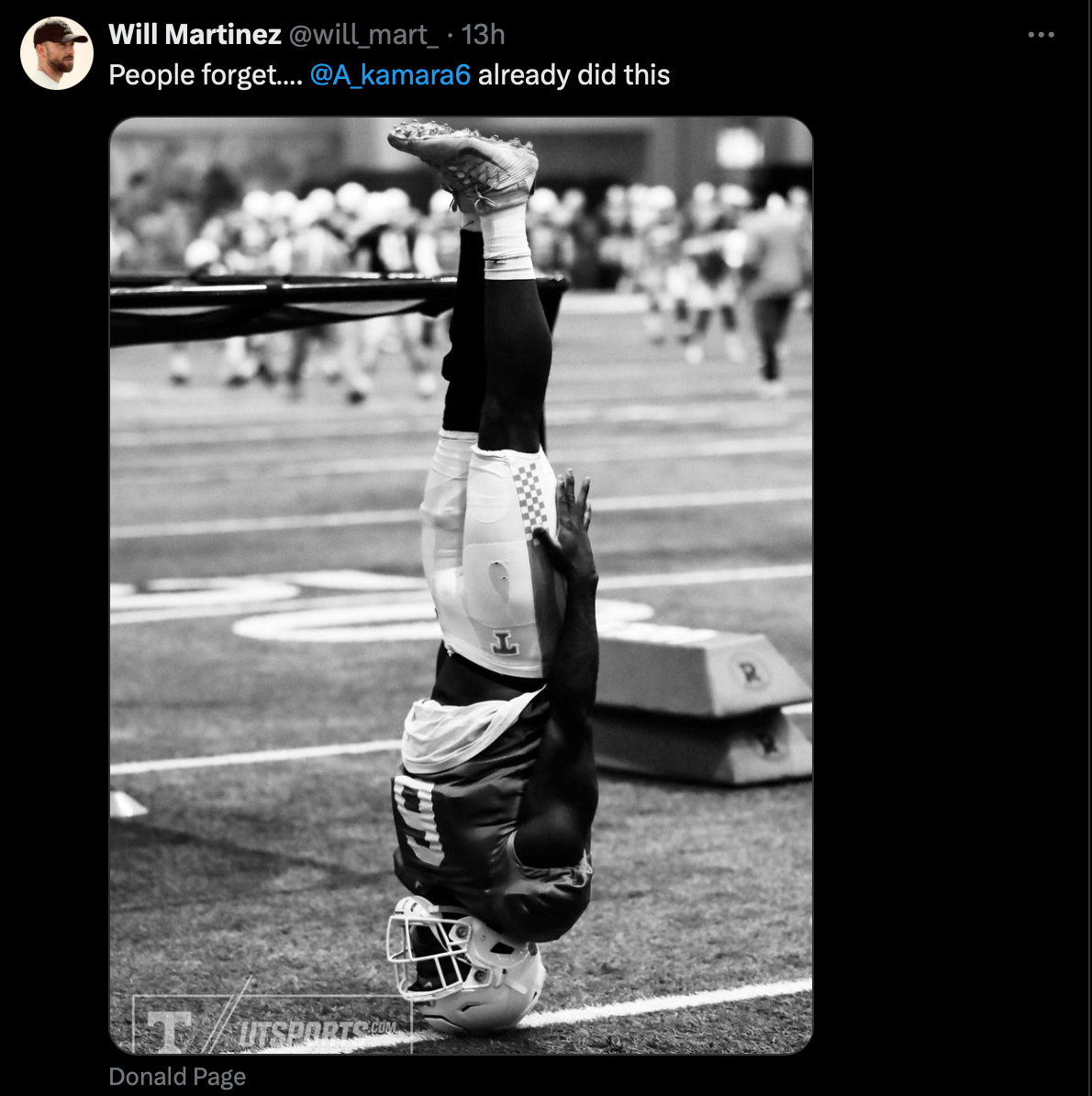Image resolution: width=1092 pixels, height=1096 pixels.
Task: Open the tweet's 13h timestamp link
Action: pyautogui.click(x=483, y=35)
